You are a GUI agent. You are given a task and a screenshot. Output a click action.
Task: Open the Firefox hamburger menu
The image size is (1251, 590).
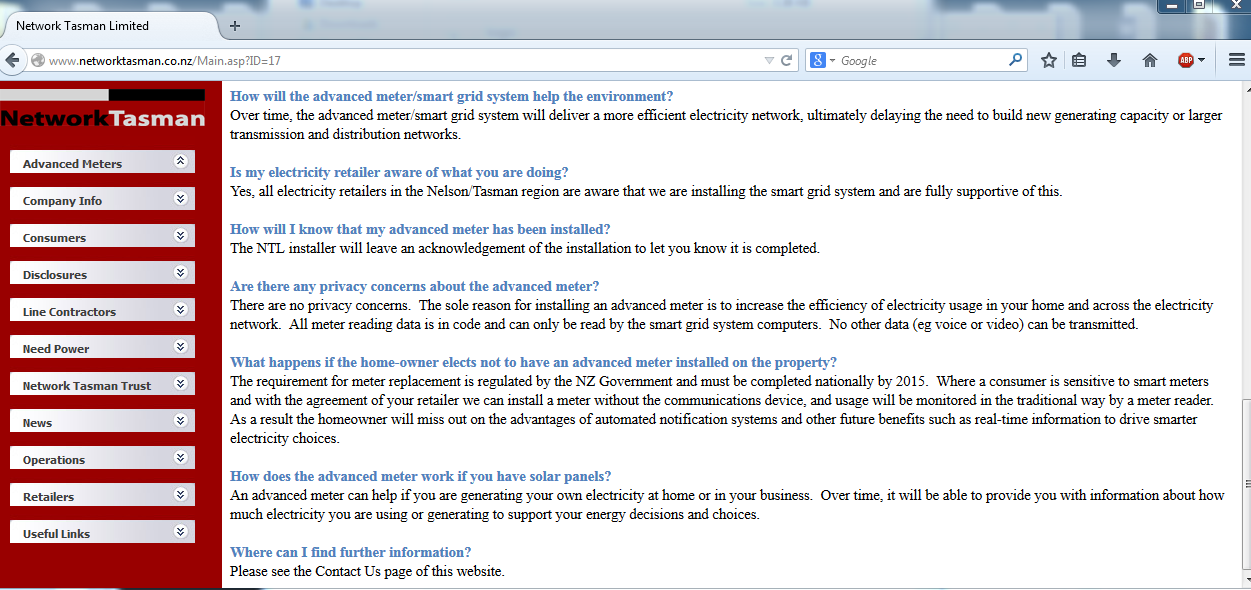coord(1236,60)
